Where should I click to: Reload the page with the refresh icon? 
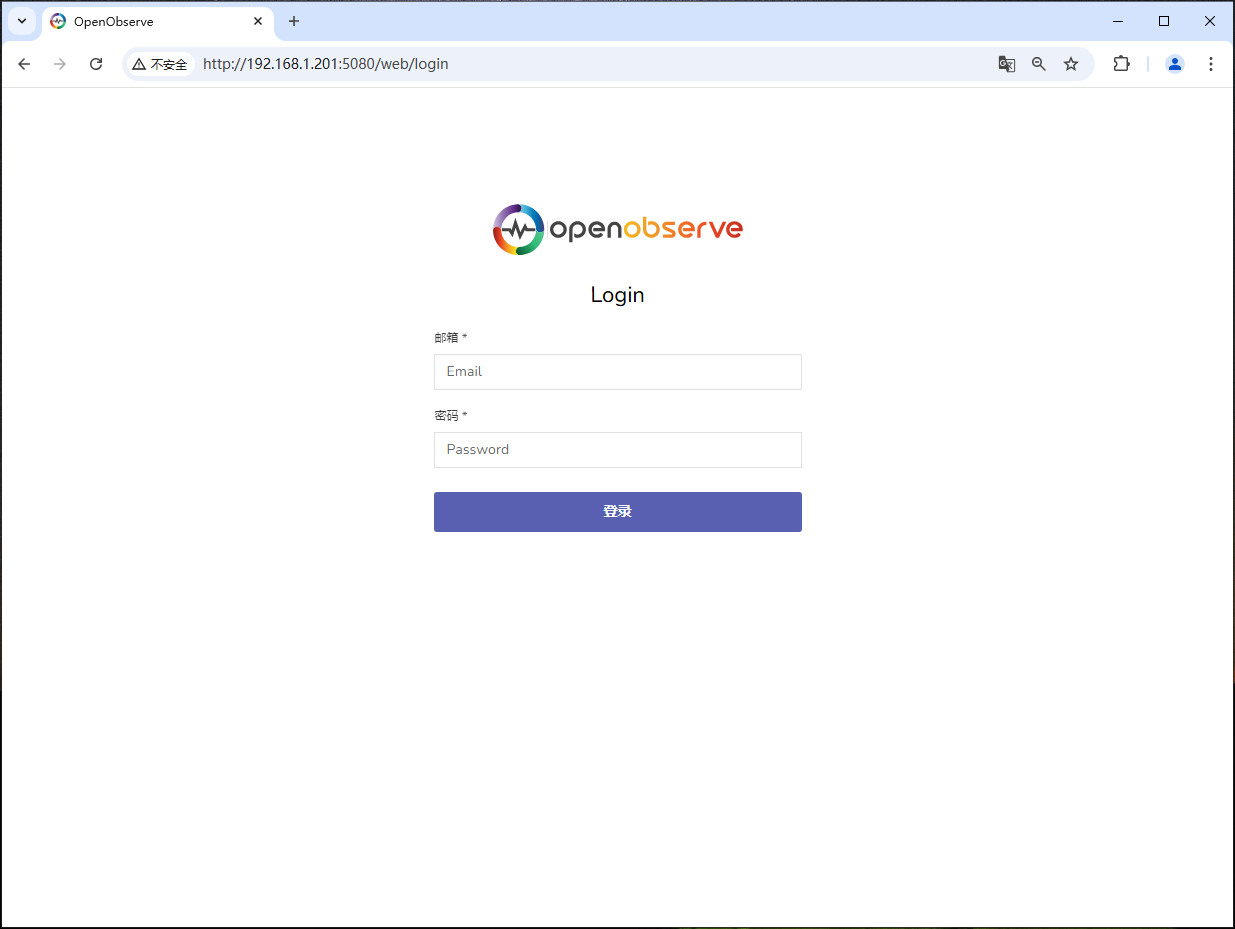tap(96, 63)
